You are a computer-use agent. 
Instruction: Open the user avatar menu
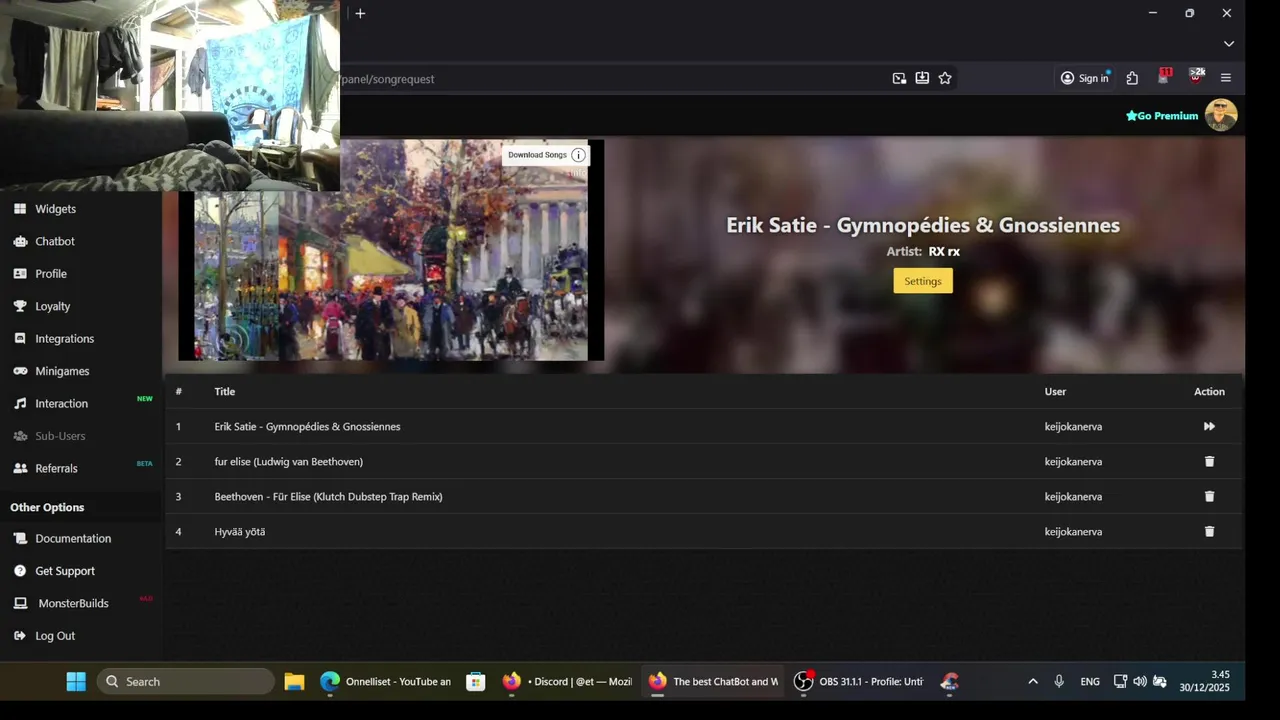click(1221, 115)
